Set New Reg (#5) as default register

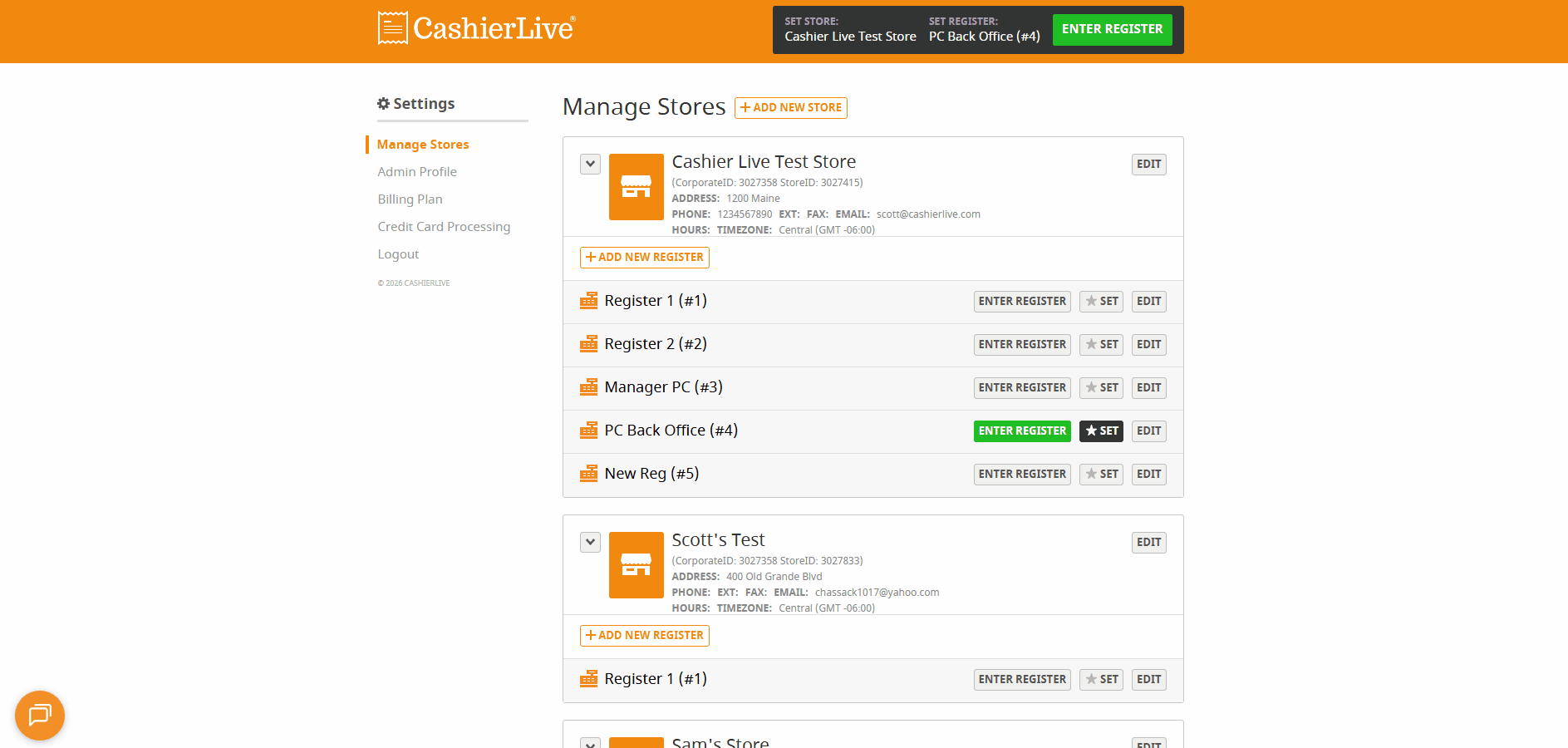click(x=1101, y=475)
